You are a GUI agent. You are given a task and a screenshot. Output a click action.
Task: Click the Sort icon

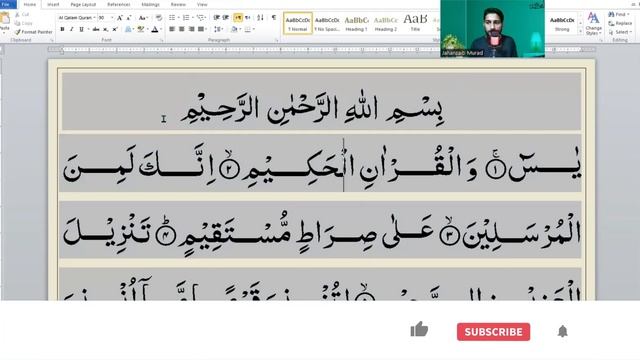click(260, 18)
